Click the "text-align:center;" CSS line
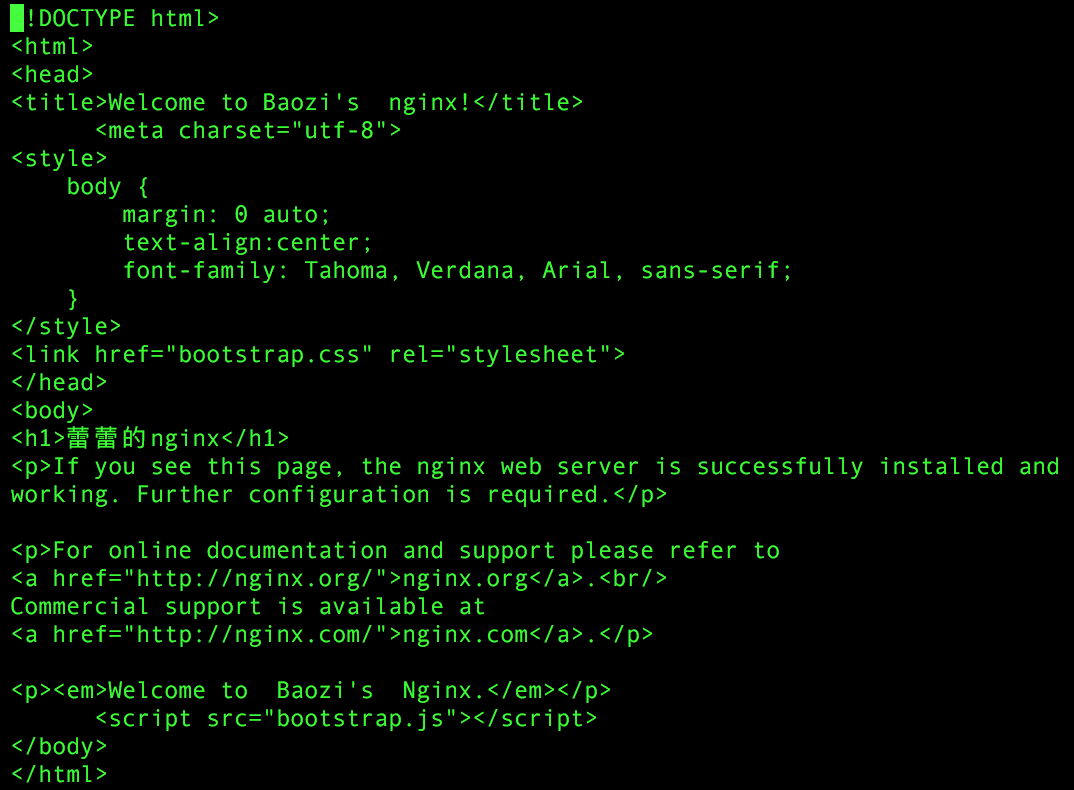Viewport: 1074px width, 790px height. tap(247, 242)
